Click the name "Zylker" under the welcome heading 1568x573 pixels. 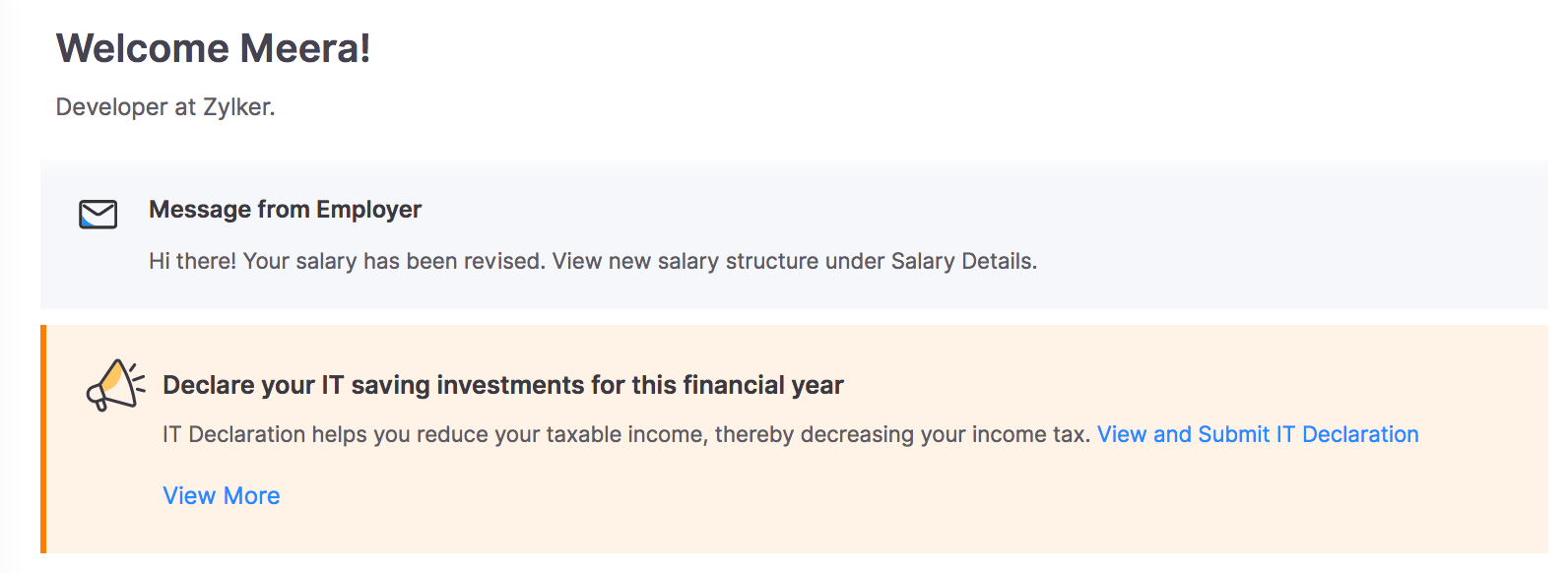pos(238,106)
